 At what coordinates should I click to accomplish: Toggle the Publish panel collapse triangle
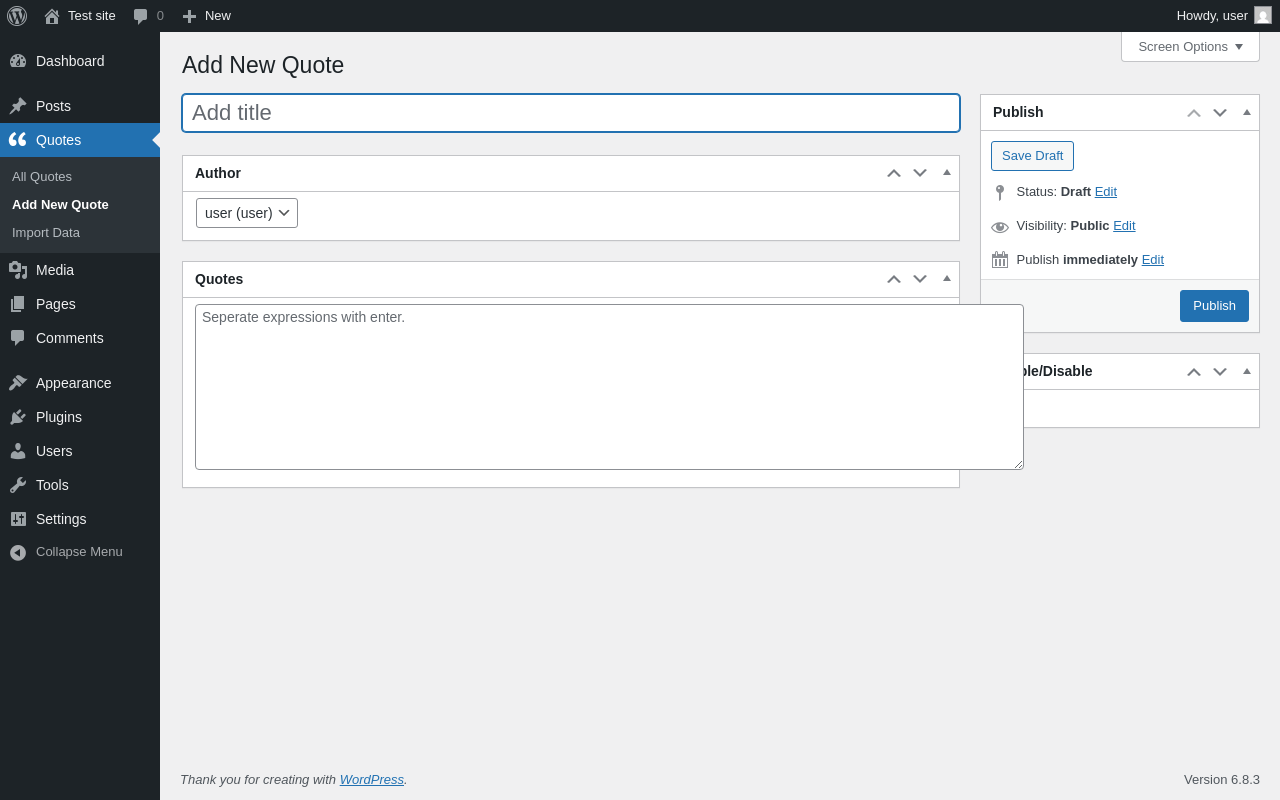coord(1247,112)
